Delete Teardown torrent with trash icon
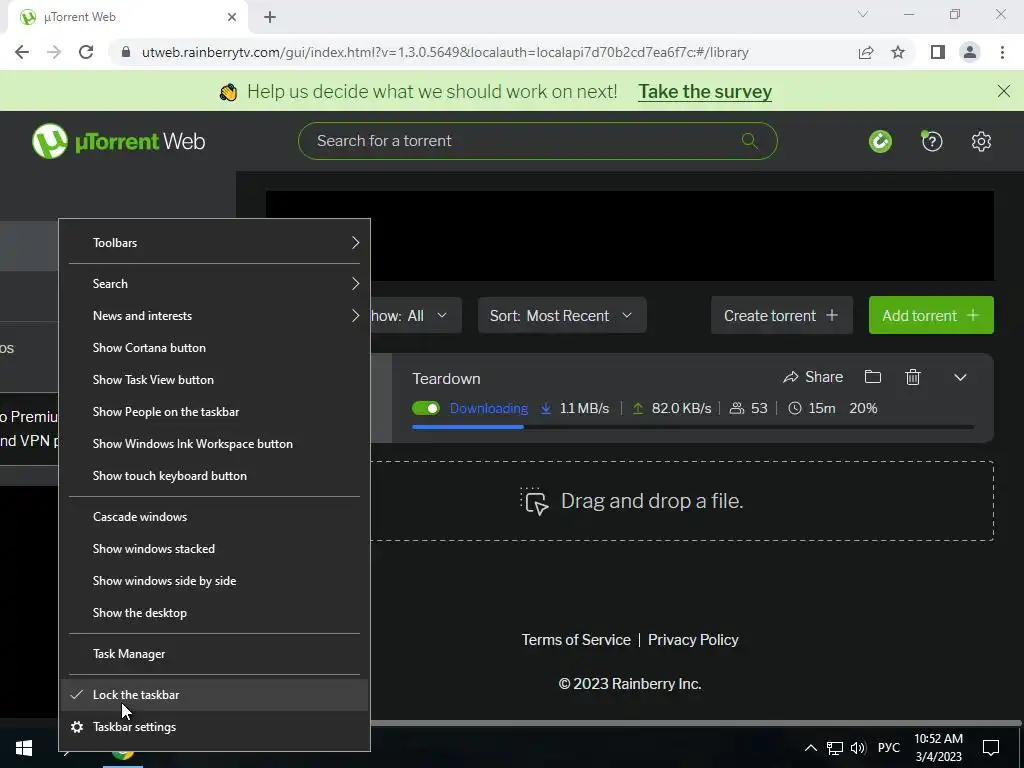The width and height of the screenshot is (1024, 768). (x=913, y=377)
